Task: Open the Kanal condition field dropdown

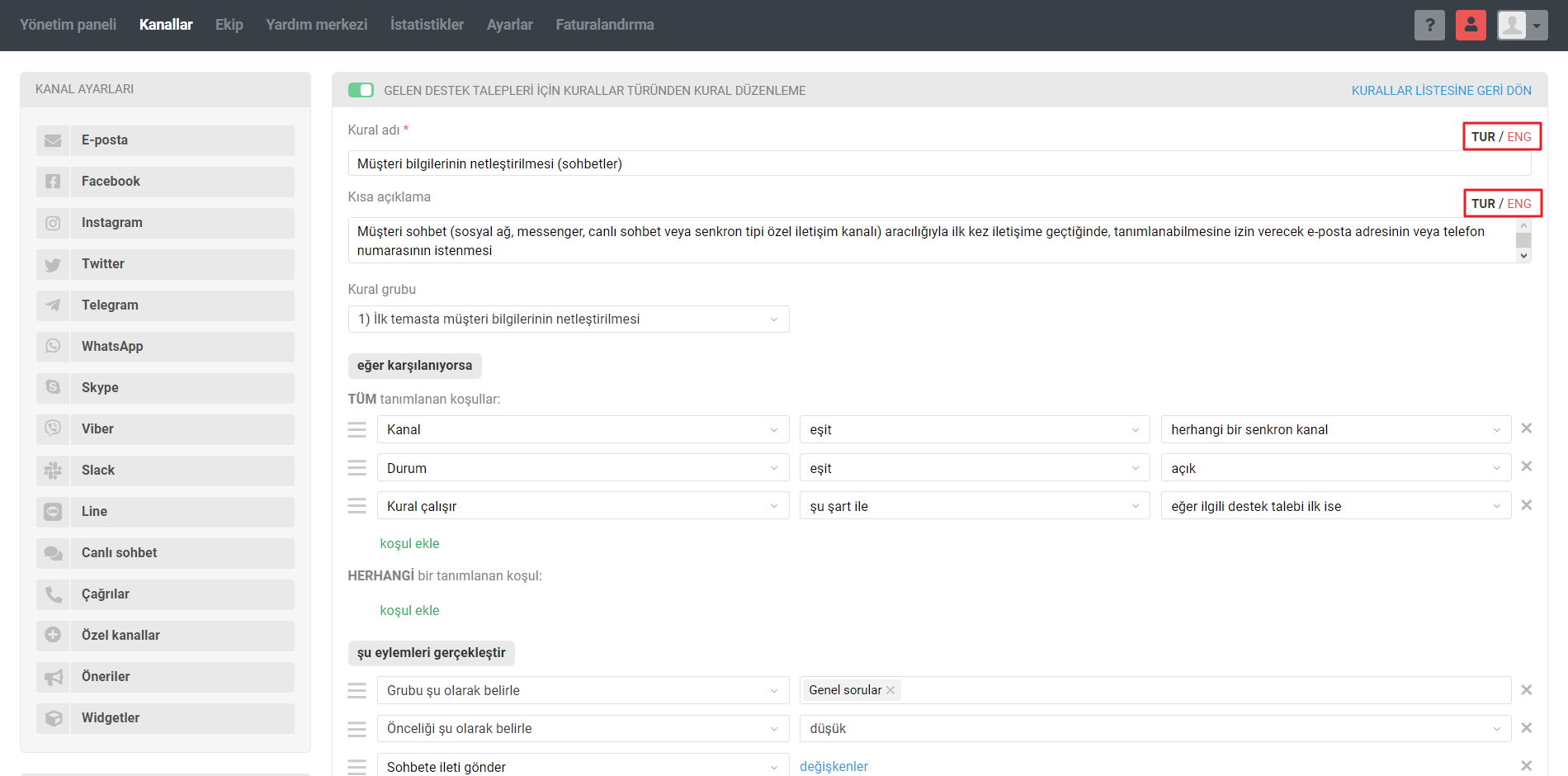Action: coord(583,429)
